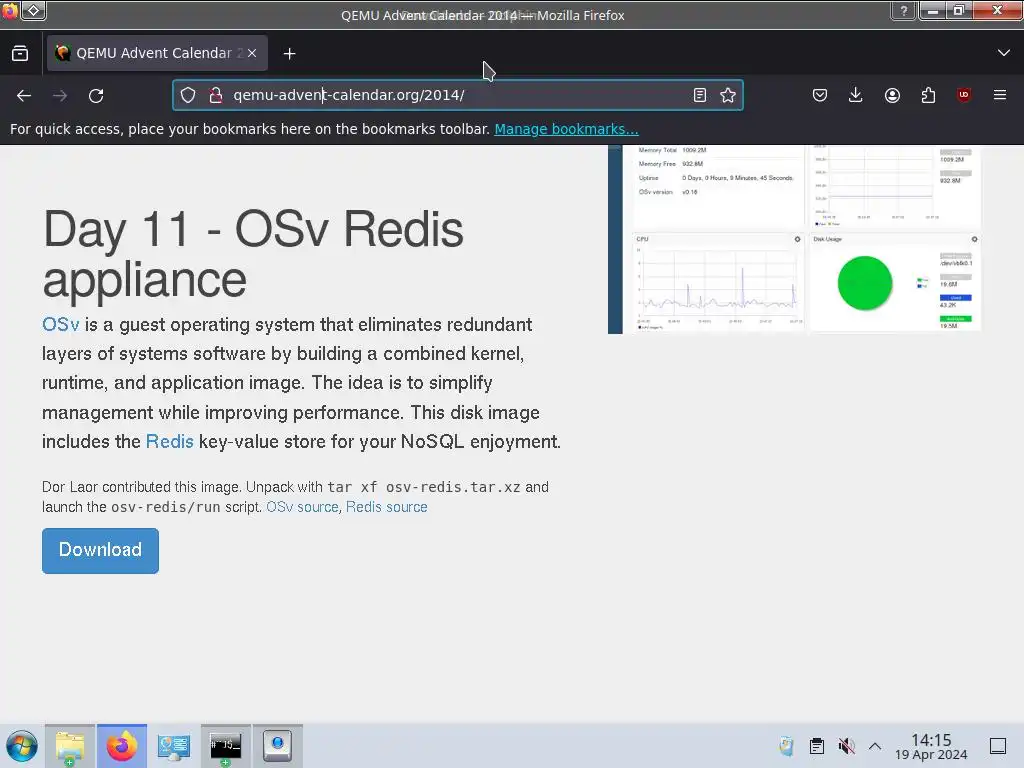The image size is (1024, 768).
Task: Reload the current page
Action: click(x=96, y=95)
